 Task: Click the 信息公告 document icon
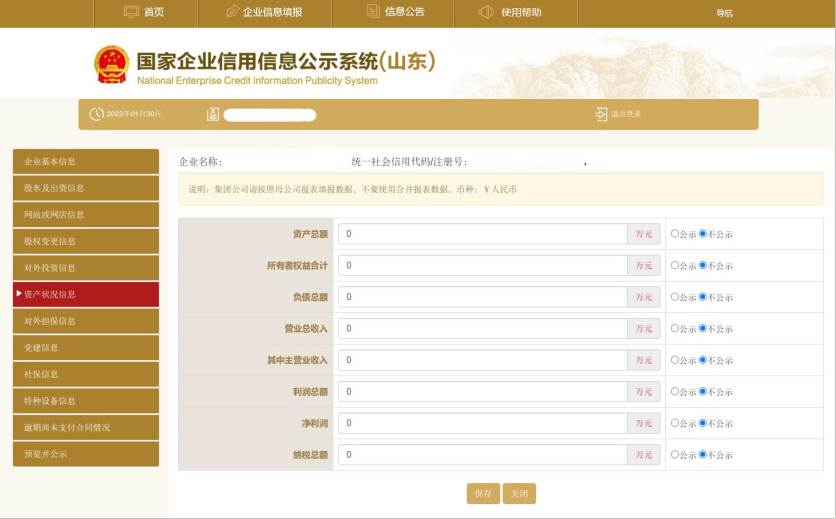pos(370,12)
